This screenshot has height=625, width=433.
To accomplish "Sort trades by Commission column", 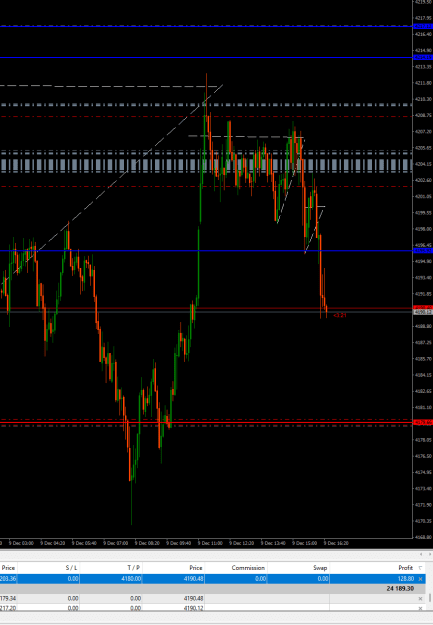I will [248, 568].
